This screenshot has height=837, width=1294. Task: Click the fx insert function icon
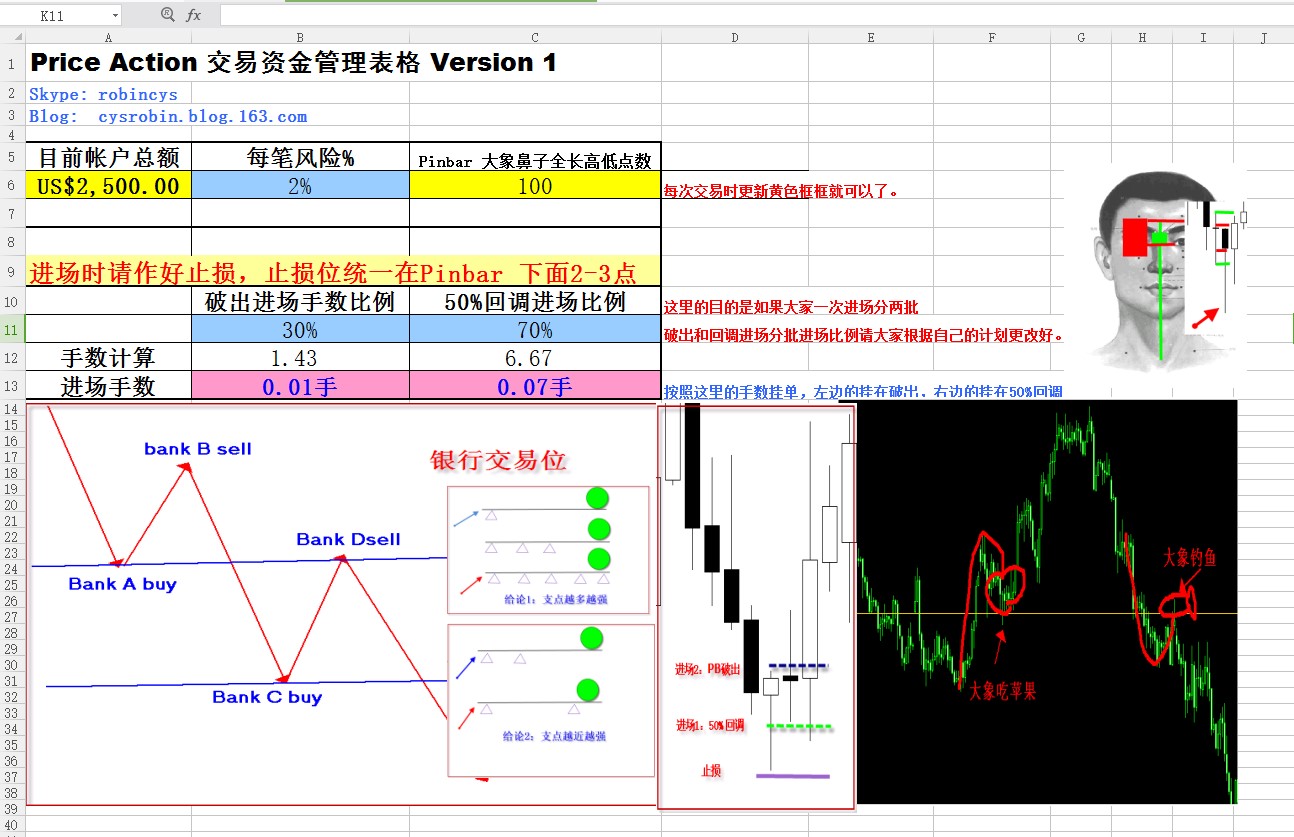click(x=194, y=15)
